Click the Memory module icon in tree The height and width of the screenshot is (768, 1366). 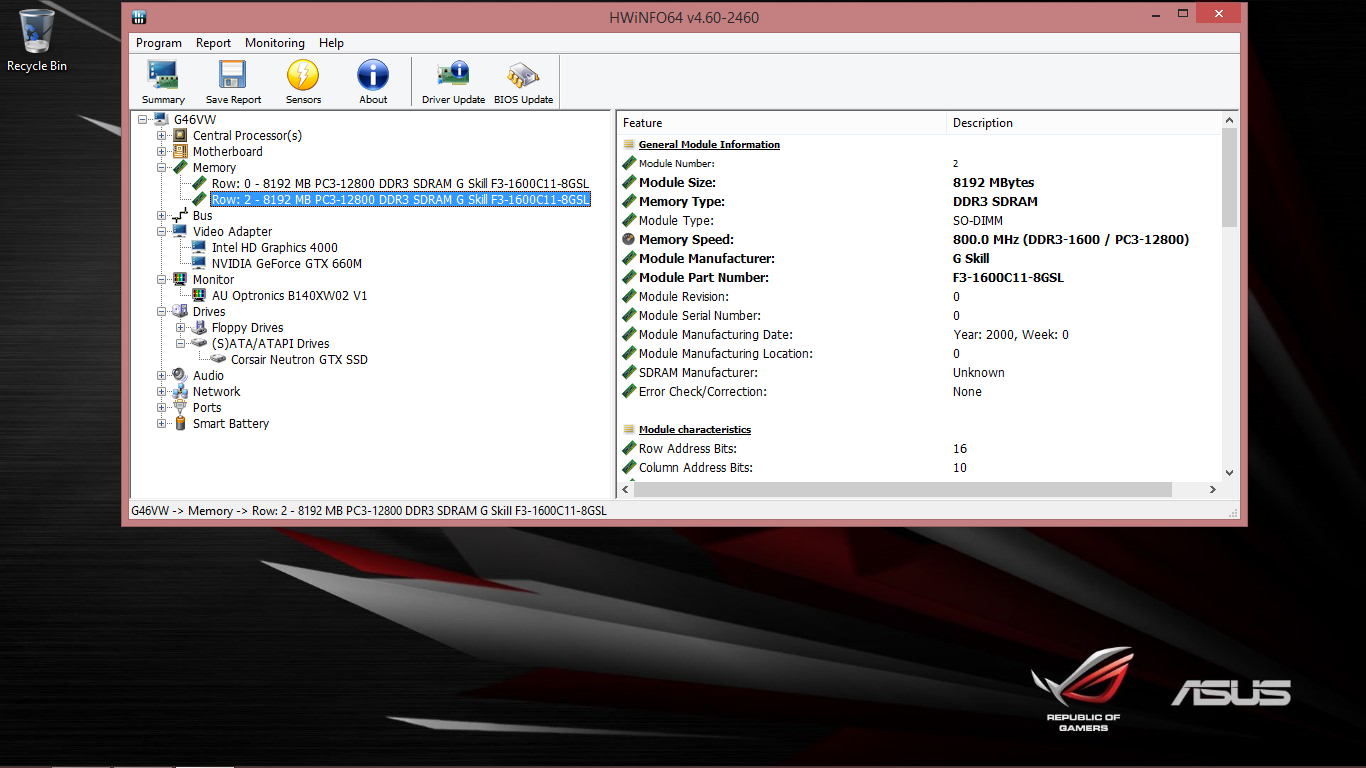pos(180,167)
